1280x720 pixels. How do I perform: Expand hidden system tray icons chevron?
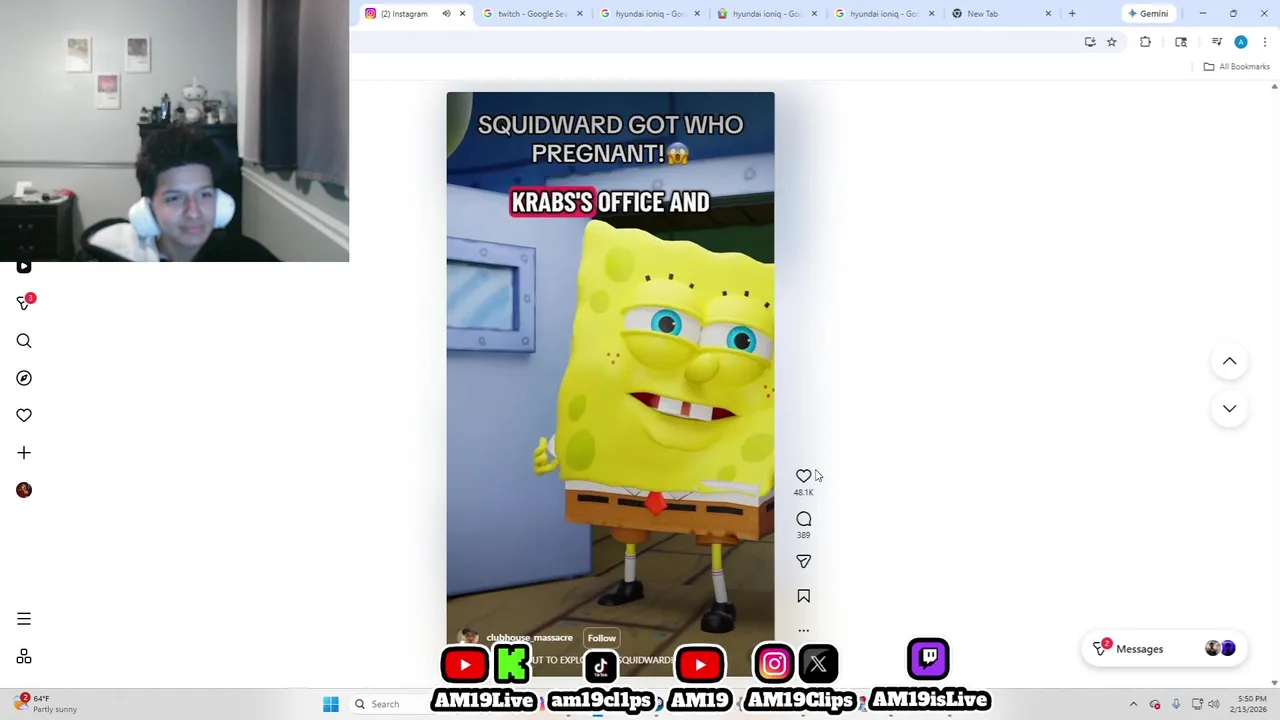point(1133,704)
